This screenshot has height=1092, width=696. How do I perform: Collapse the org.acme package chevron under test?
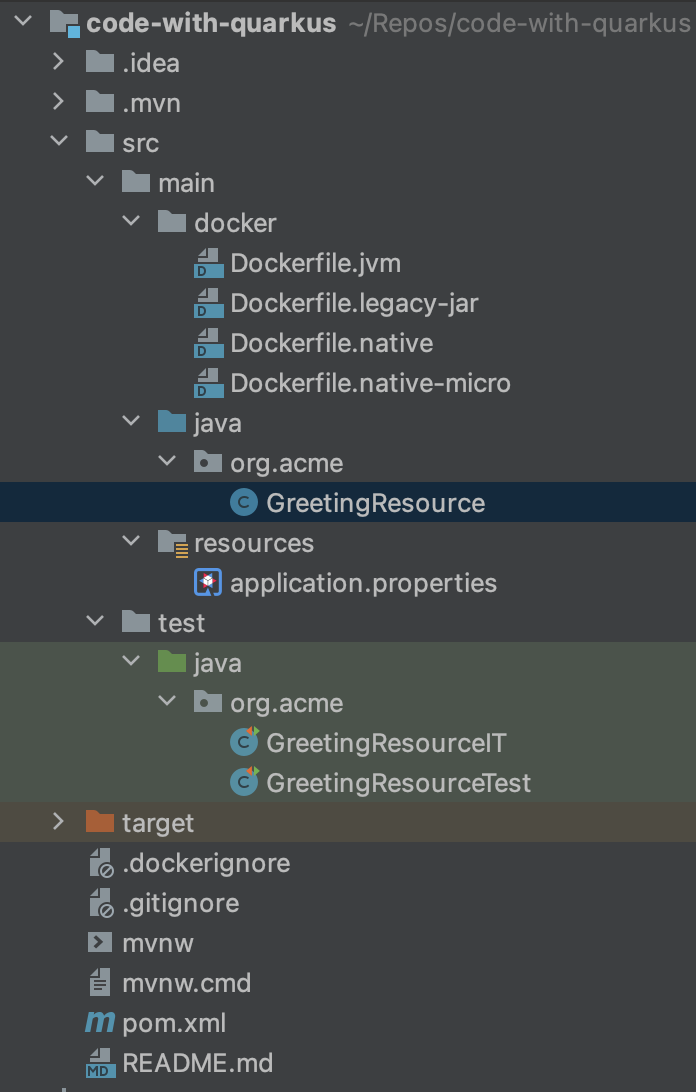(x=167, y=701)
